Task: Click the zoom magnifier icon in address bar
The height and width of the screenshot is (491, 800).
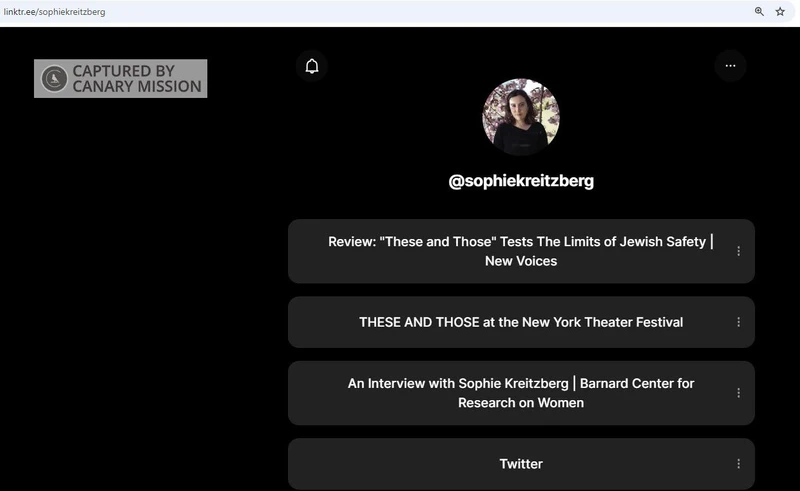Action: click(x=759, y=12)
